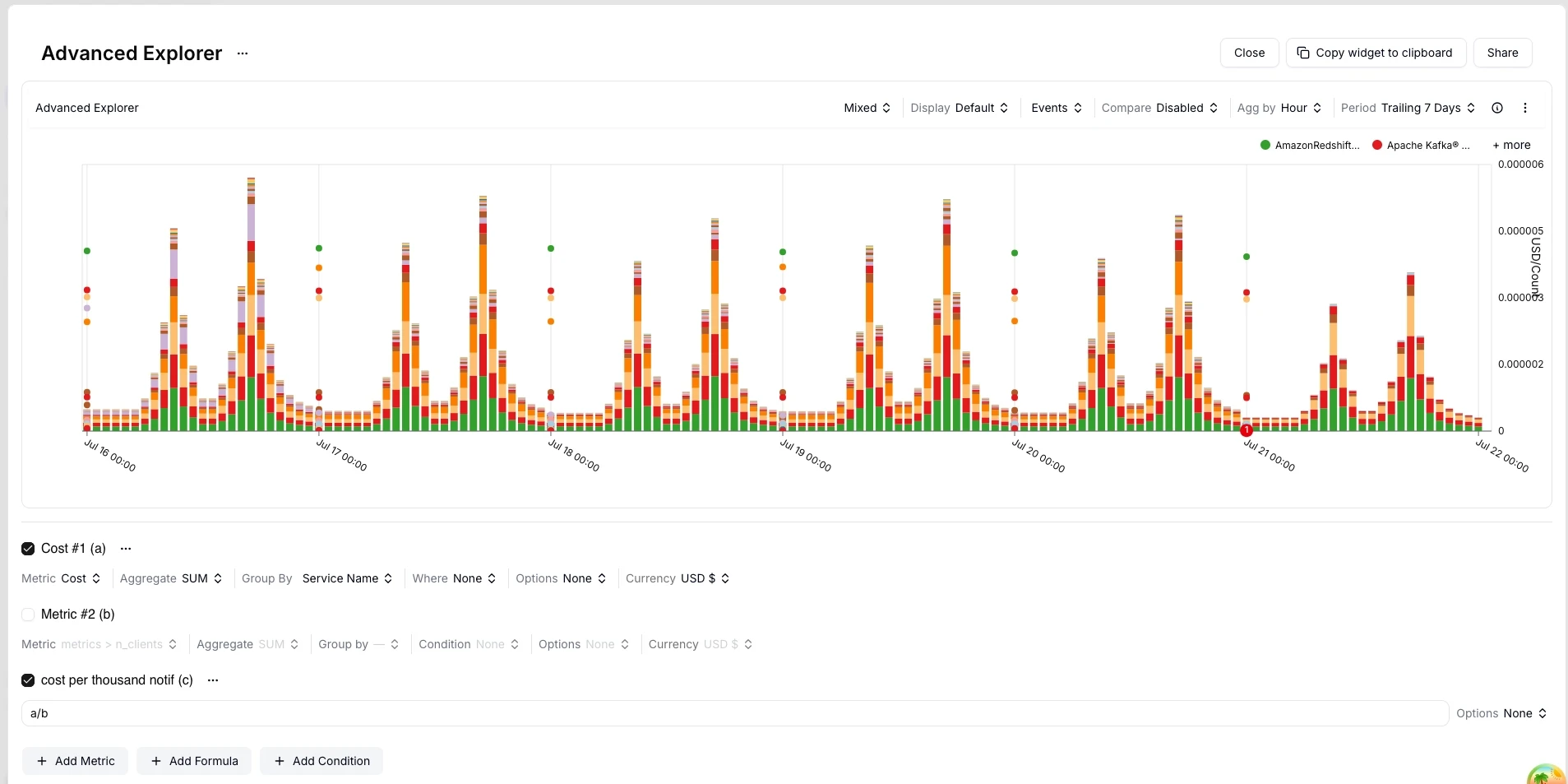
Task: Click the Jul 22 00:00 axis label
Action: 1502,456
